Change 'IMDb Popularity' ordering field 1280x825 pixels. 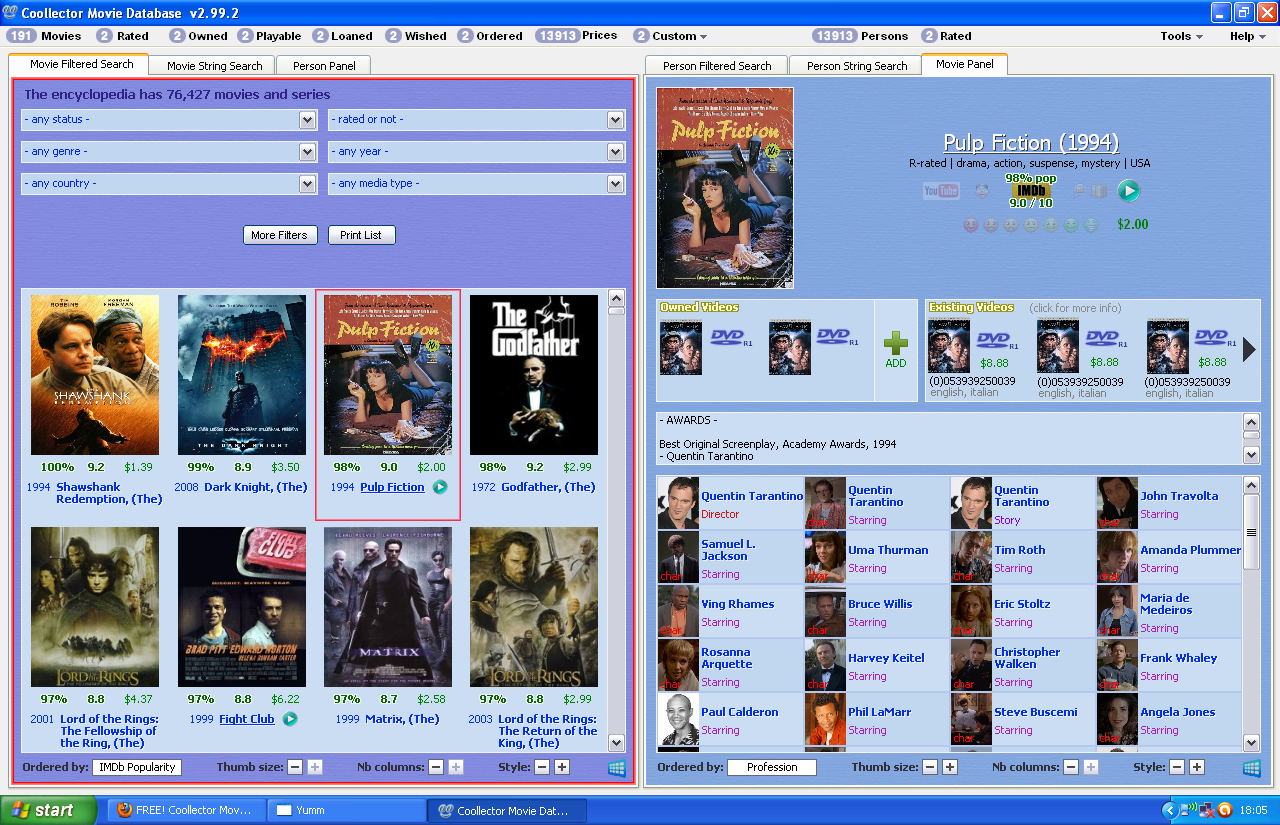click(137, 767)
